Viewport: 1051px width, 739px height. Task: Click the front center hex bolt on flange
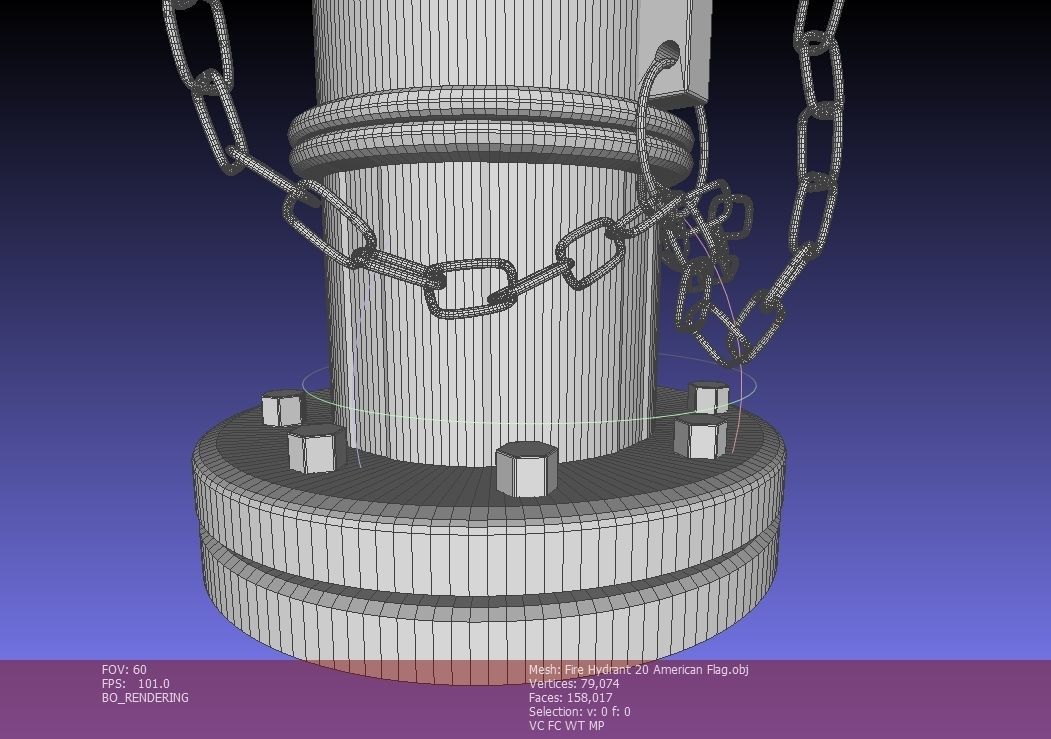526,469
